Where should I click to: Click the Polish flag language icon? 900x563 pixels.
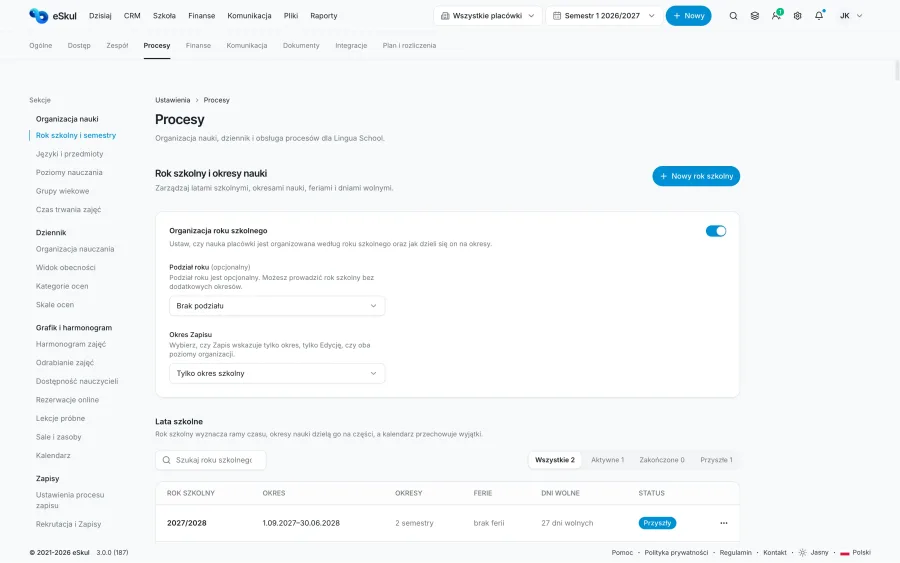click(x=844, y=553)
